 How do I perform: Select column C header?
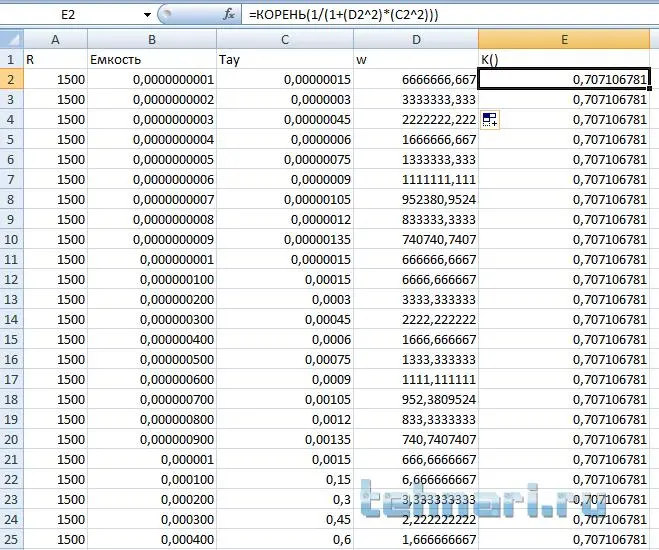[x=285, y=39]
